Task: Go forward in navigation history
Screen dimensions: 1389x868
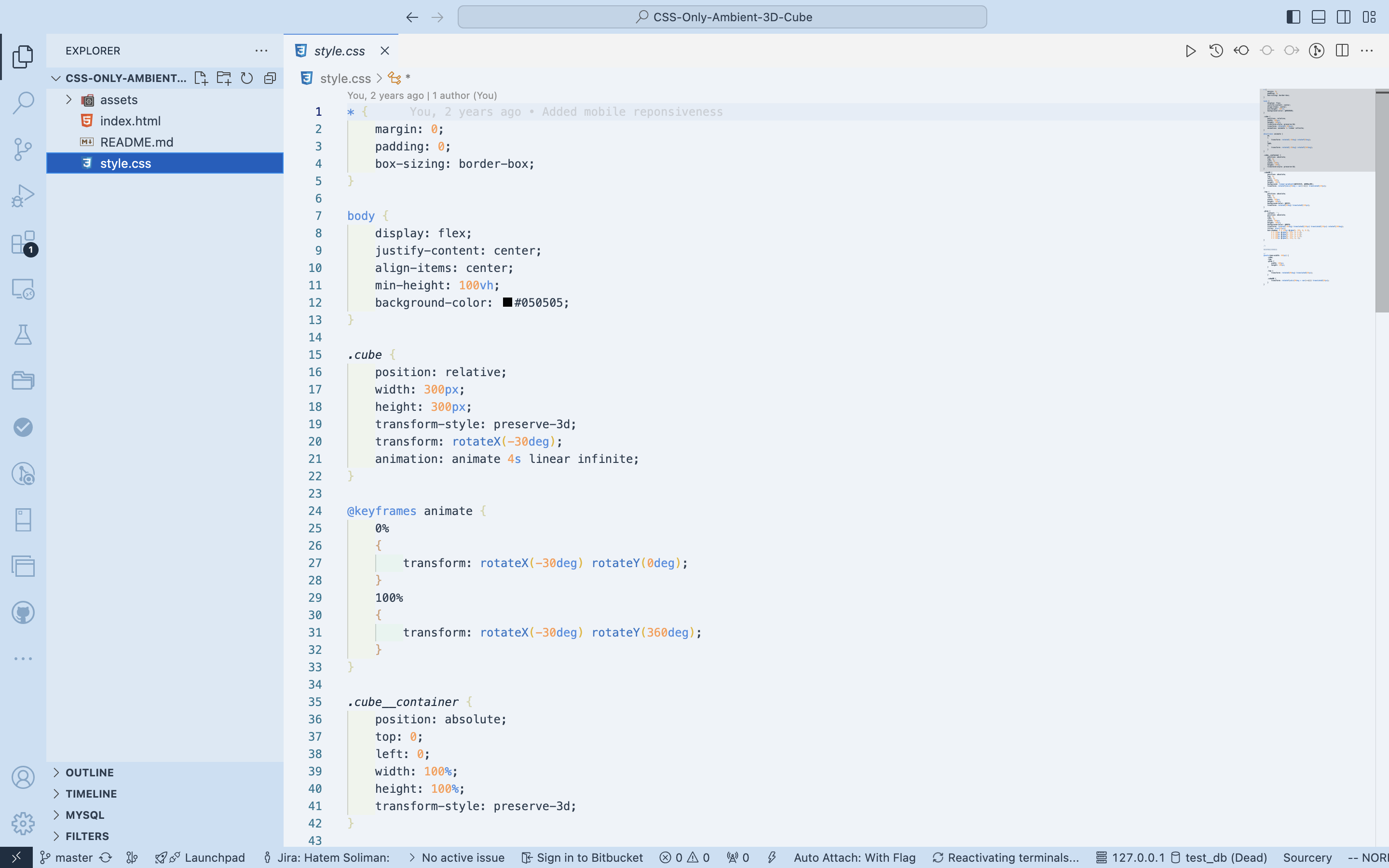Action: pyautogui.click(x=437, y=17)
